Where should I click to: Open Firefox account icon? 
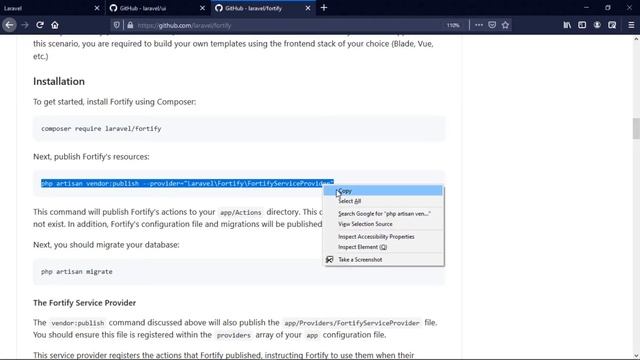[x=597, y=25]
